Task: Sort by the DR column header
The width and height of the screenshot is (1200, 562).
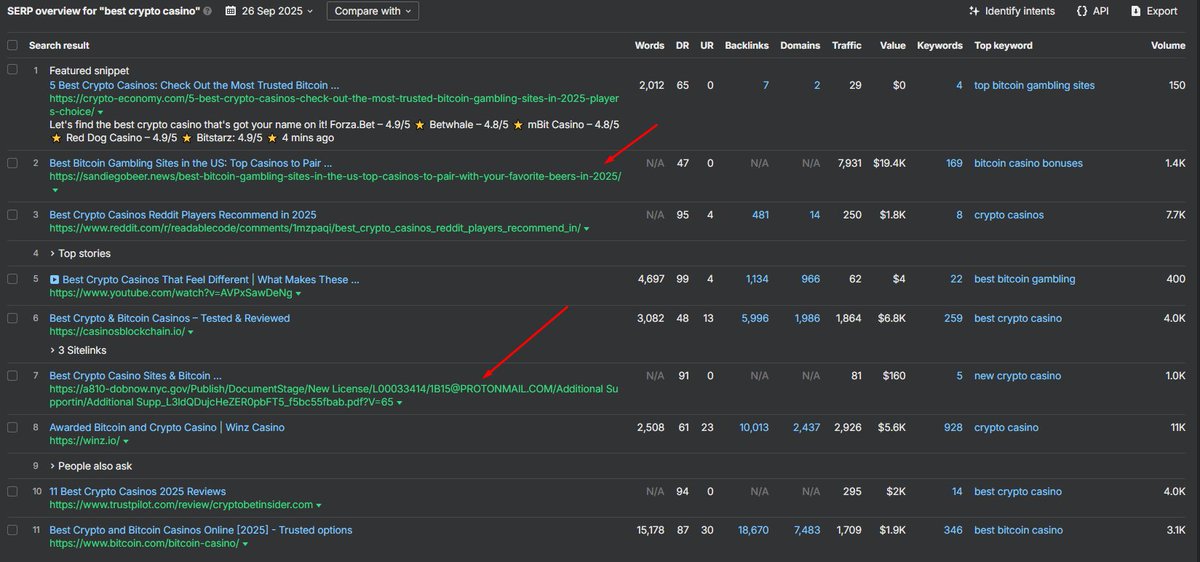Action: [682, 45]
